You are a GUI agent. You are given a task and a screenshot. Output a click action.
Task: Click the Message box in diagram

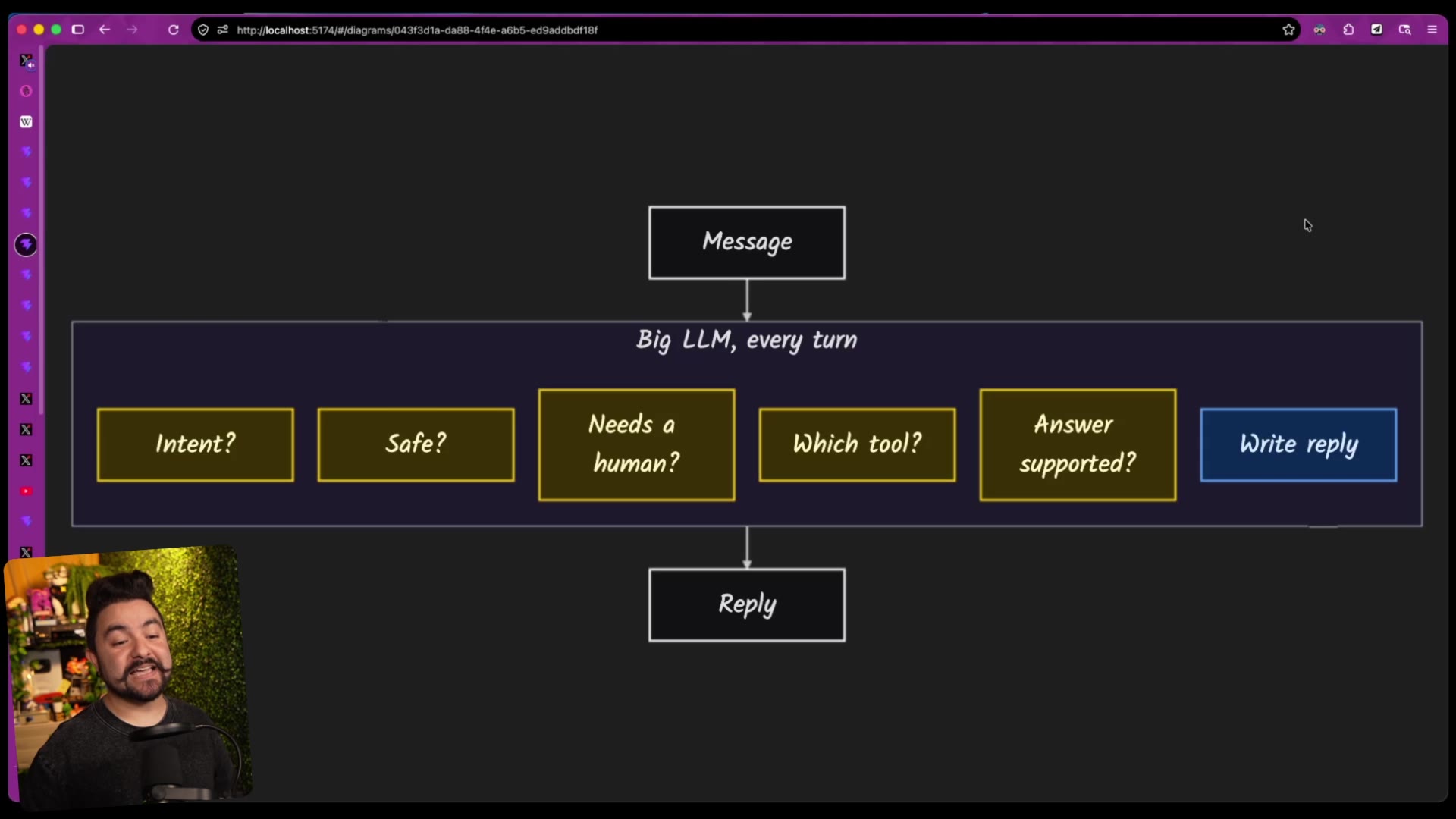(x=747, y=243)
